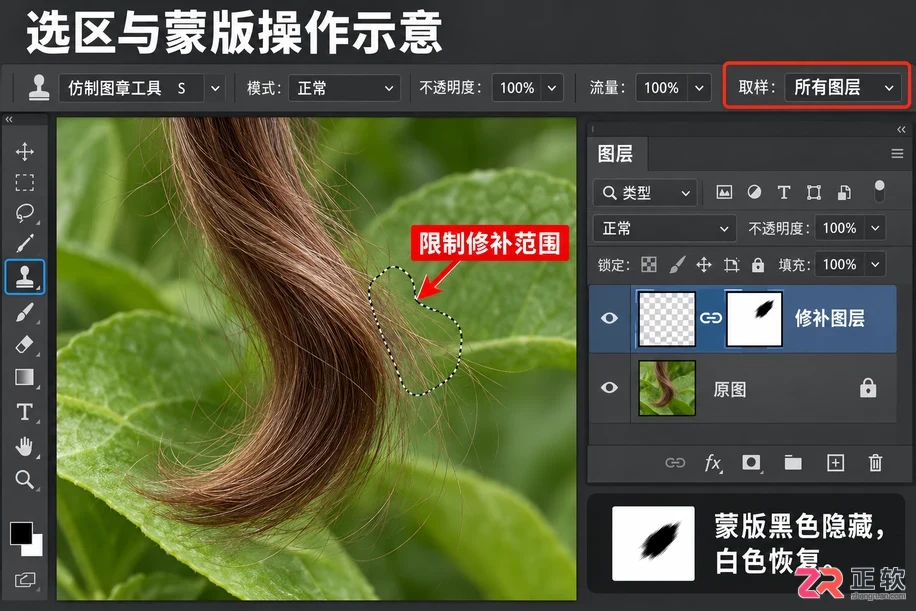Click the 原图 layer lock icon
916x611 pixels.
(x=868, y=388)
